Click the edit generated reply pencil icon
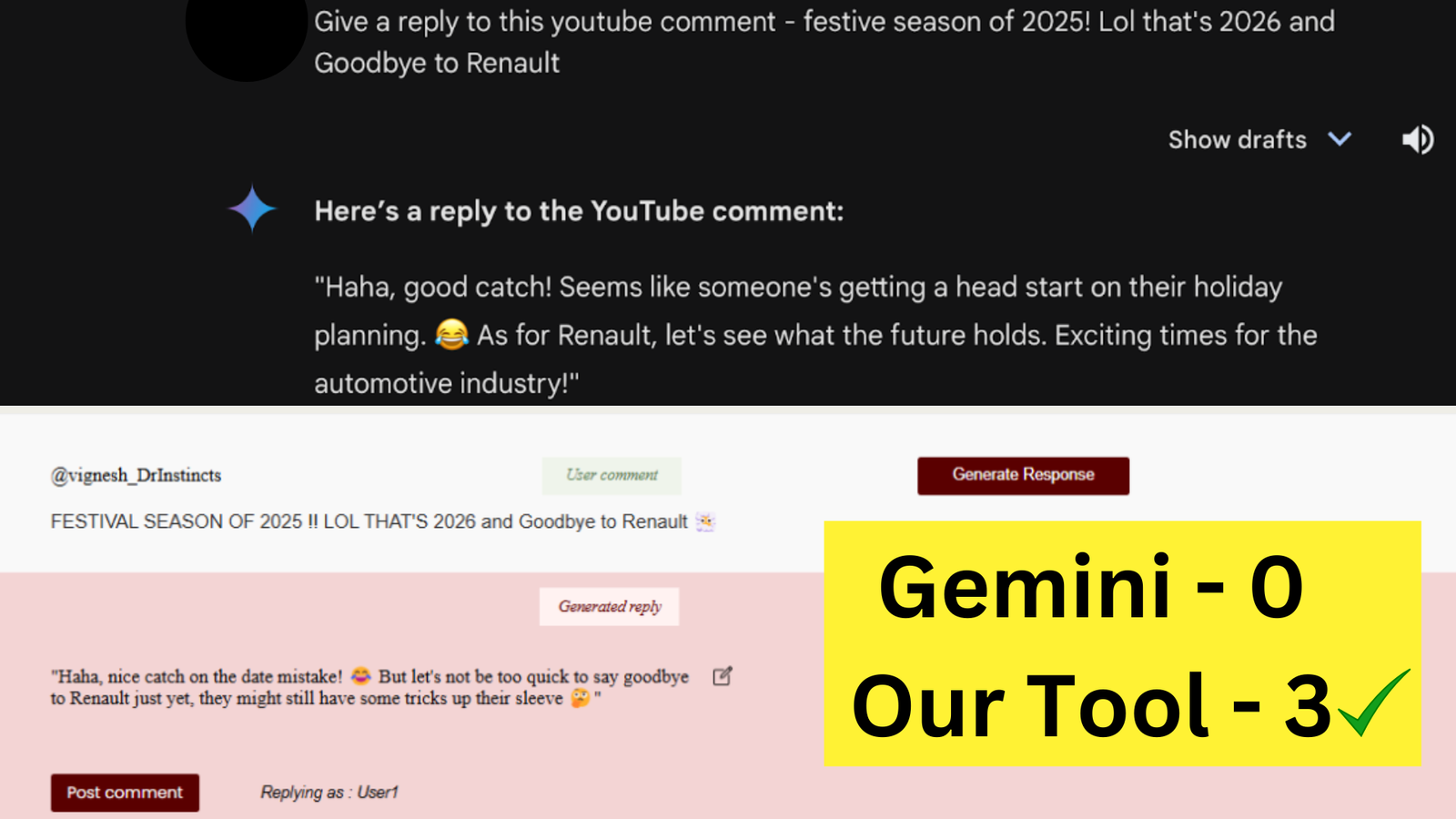The height and width of the screenshot is (819, 1456). coord(723,676)
